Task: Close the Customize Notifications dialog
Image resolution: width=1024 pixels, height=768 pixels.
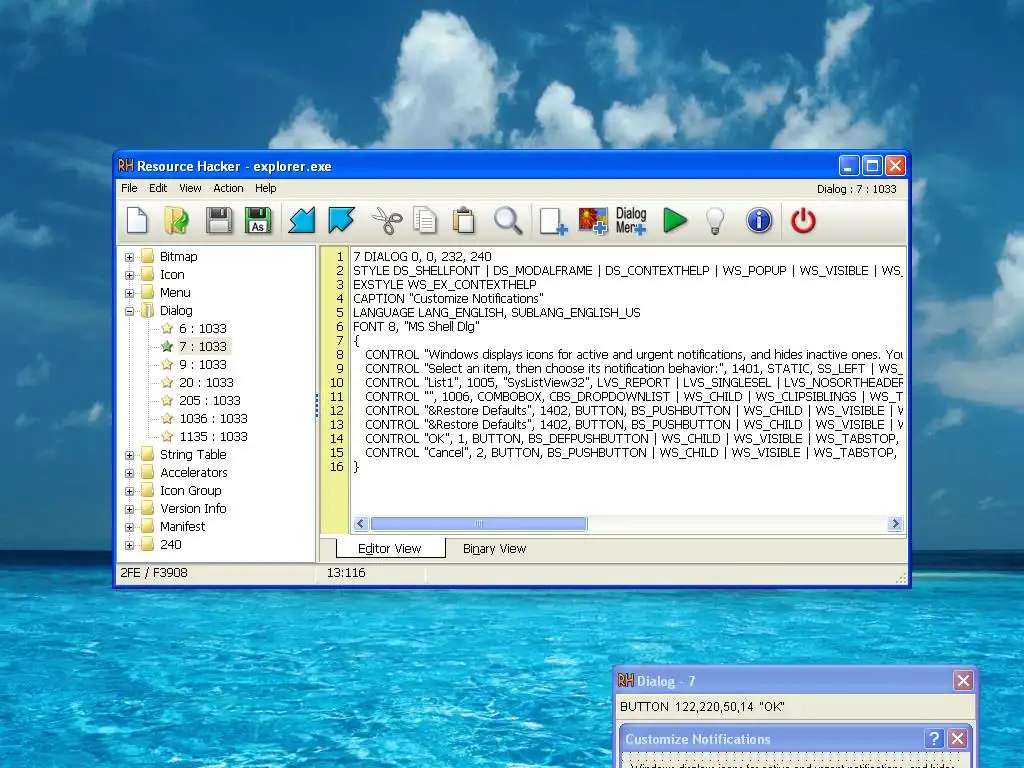Action: point(957,739)
